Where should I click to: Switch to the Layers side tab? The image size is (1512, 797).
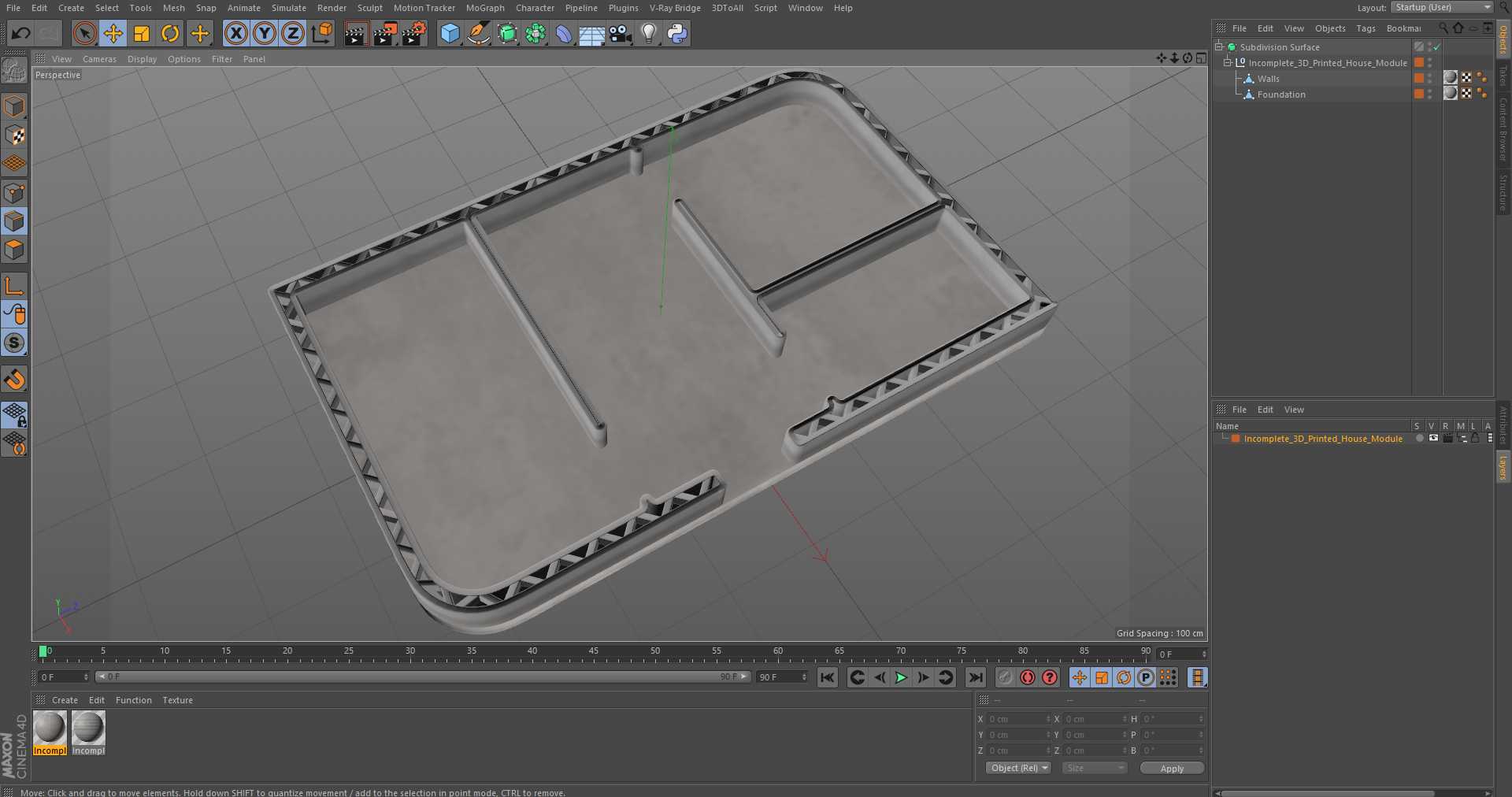point(1503,467)
